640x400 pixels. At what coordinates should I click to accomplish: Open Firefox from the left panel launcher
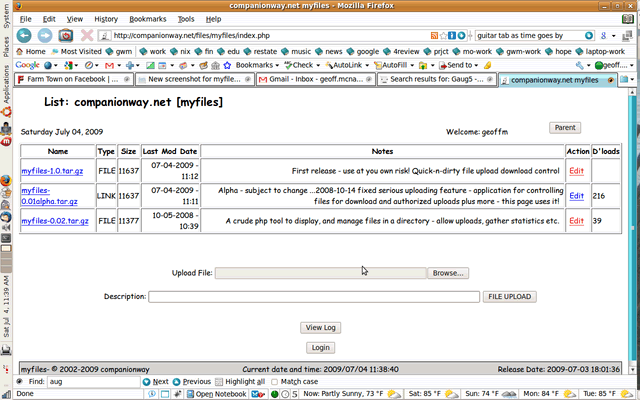pos(6,180)
